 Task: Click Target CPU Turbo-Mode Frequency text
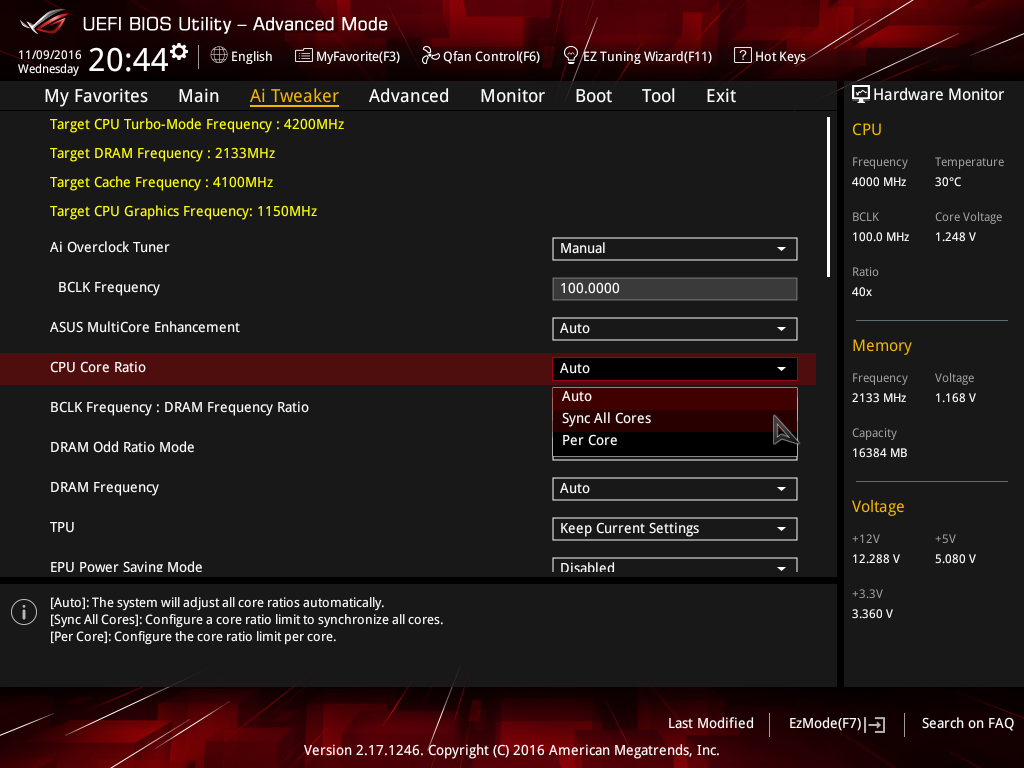[197, 124]
